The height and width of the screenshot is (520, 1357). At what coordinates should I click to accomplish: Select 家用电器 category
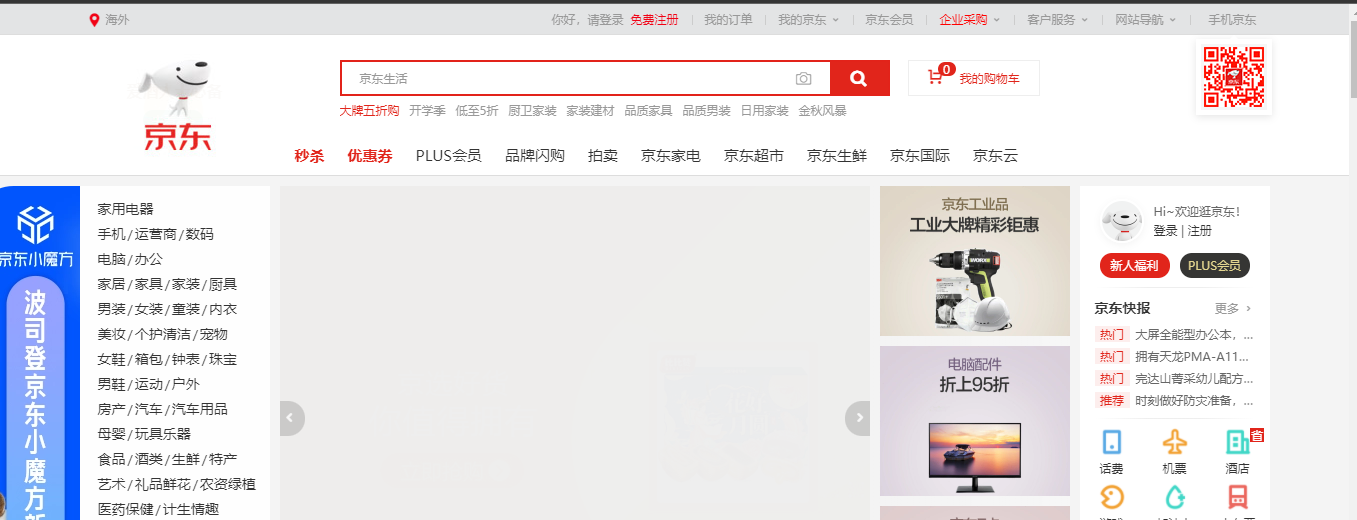[x=126, y=209]
